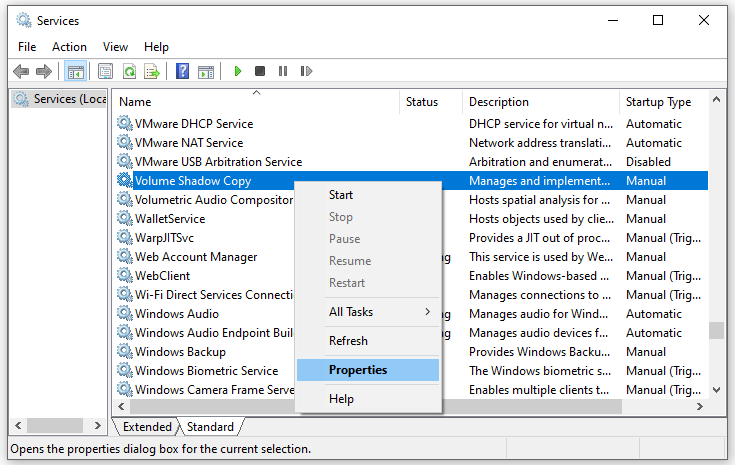Open Properties via the toolbar icon

click(x=105, y=71)
